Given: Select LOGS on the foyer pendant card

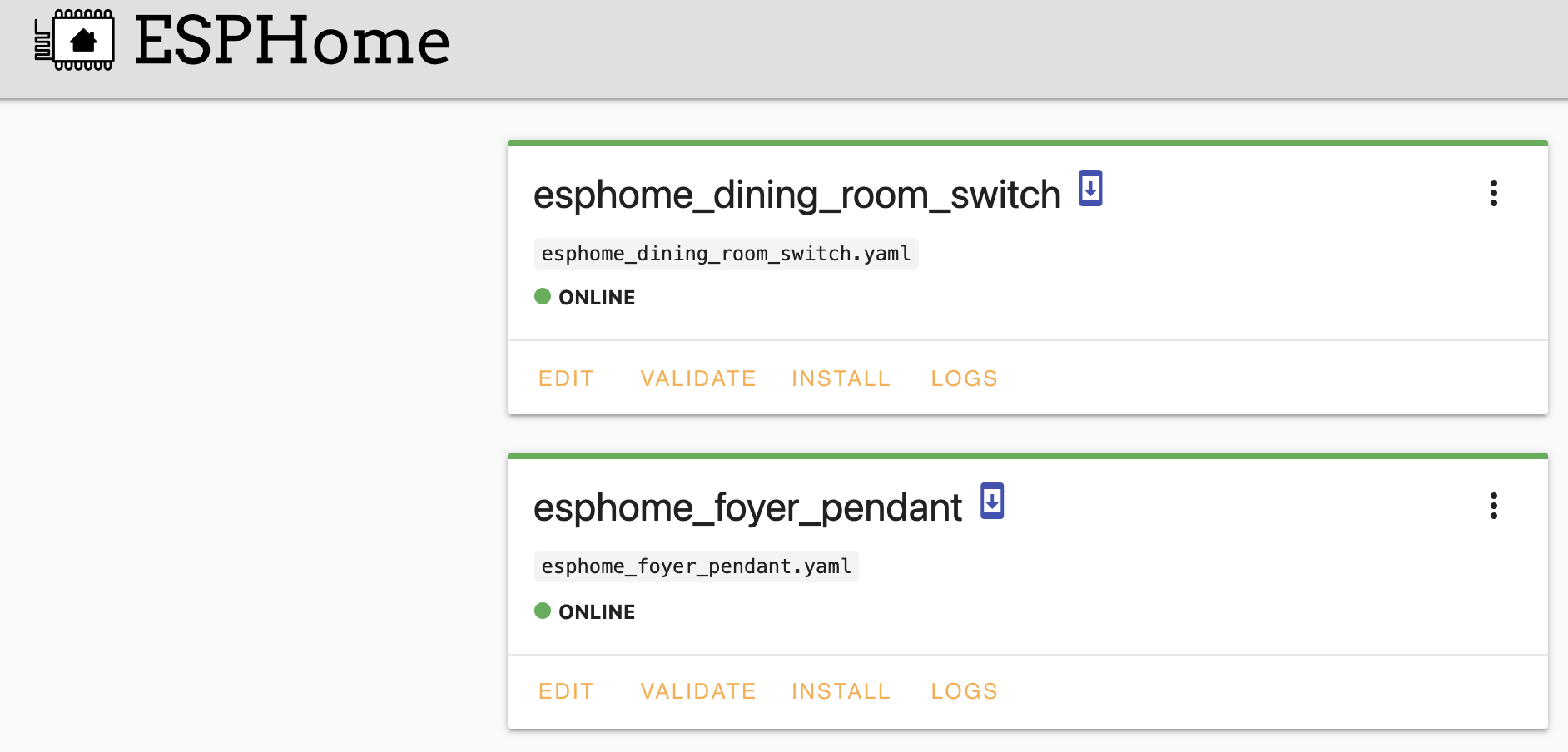Looking at the screenshot, I should 964,690.
